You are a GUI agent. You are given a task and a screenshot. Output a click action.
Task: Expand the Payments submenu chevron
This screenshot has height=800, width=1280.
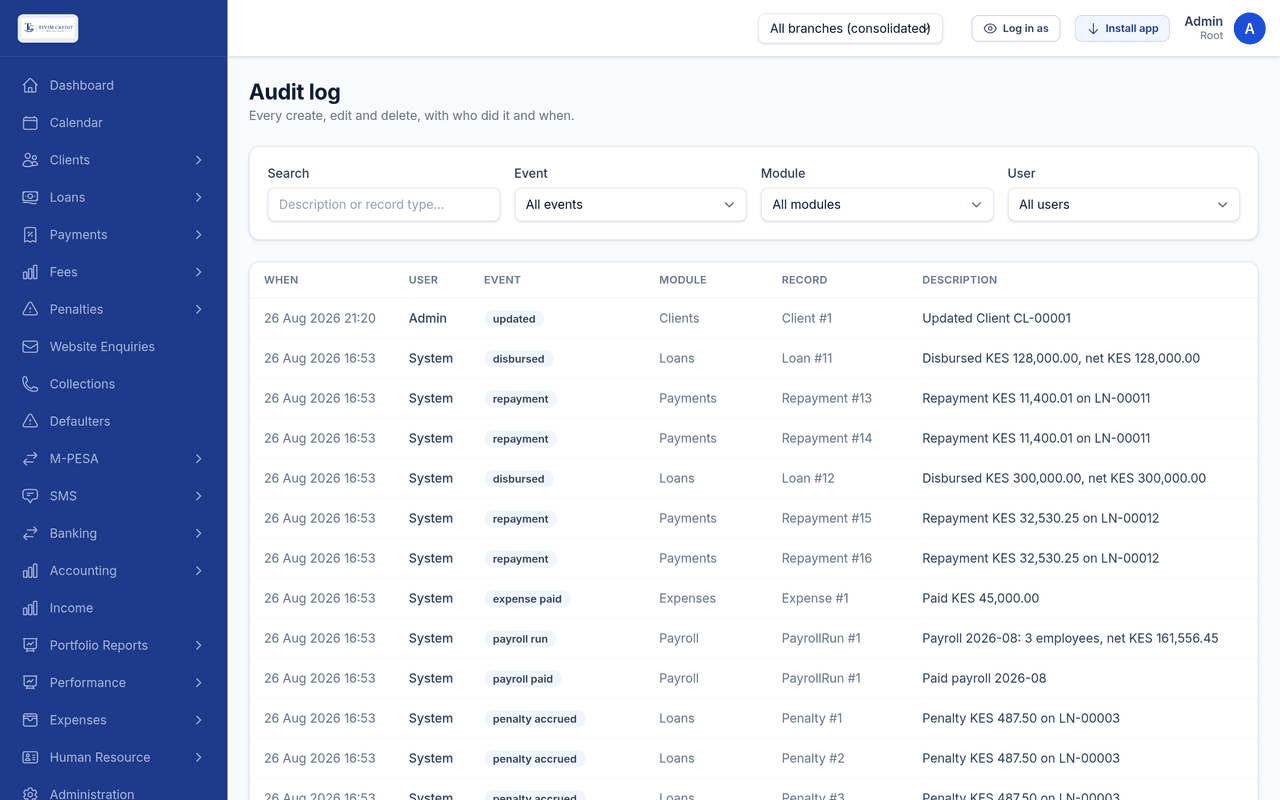pyautogui.click(x=198, y=234)
